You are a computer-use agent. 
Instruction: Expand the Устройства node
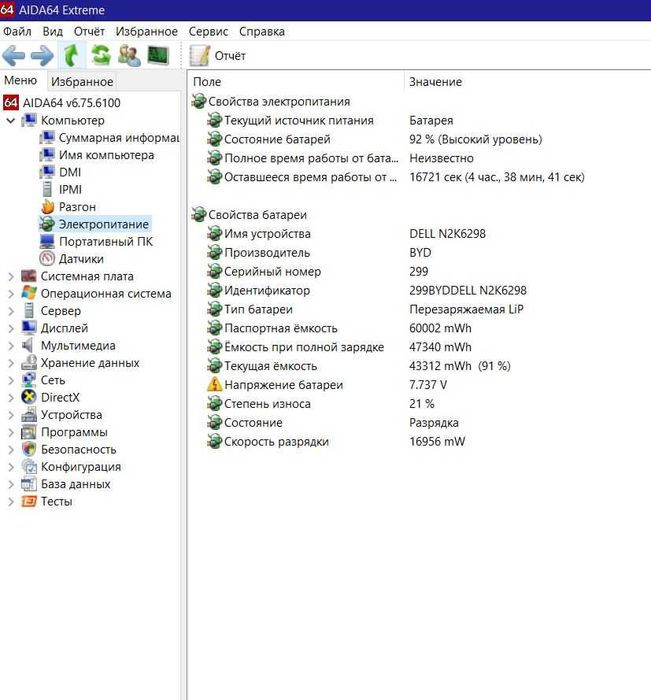pos(11,415)
